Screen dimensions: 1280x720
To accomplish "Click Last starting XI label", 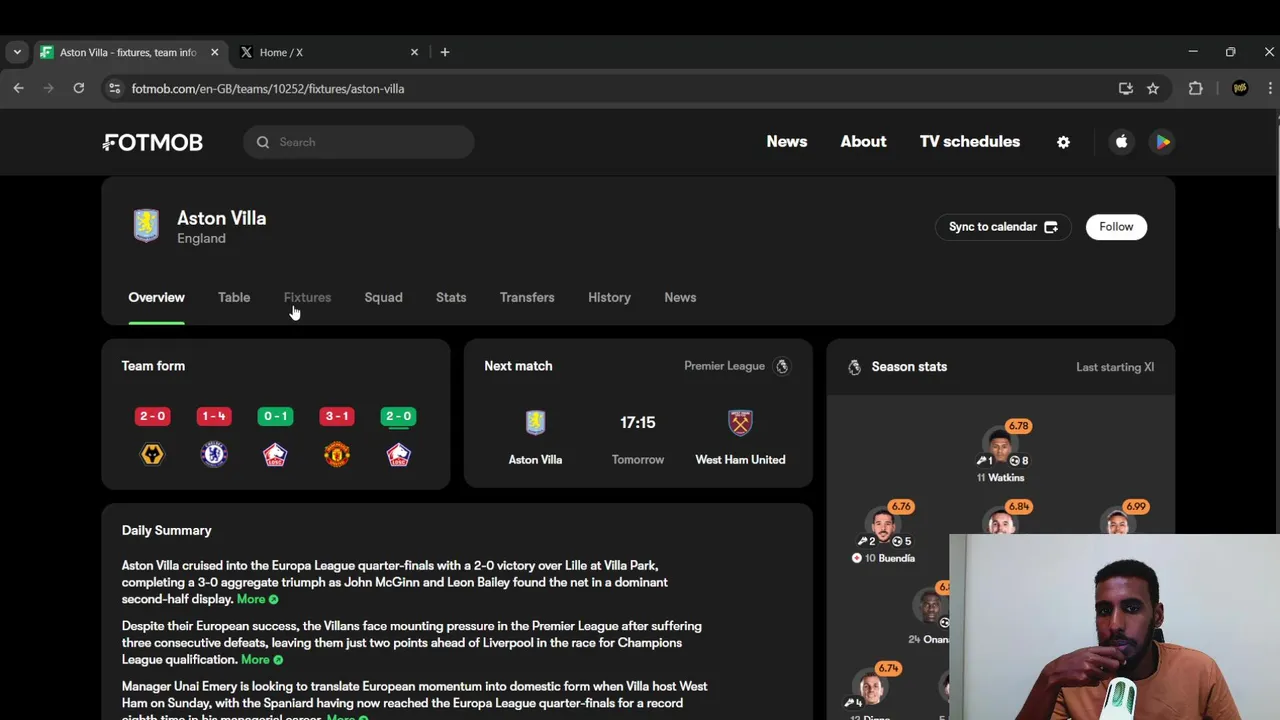I will (1115, 367).
